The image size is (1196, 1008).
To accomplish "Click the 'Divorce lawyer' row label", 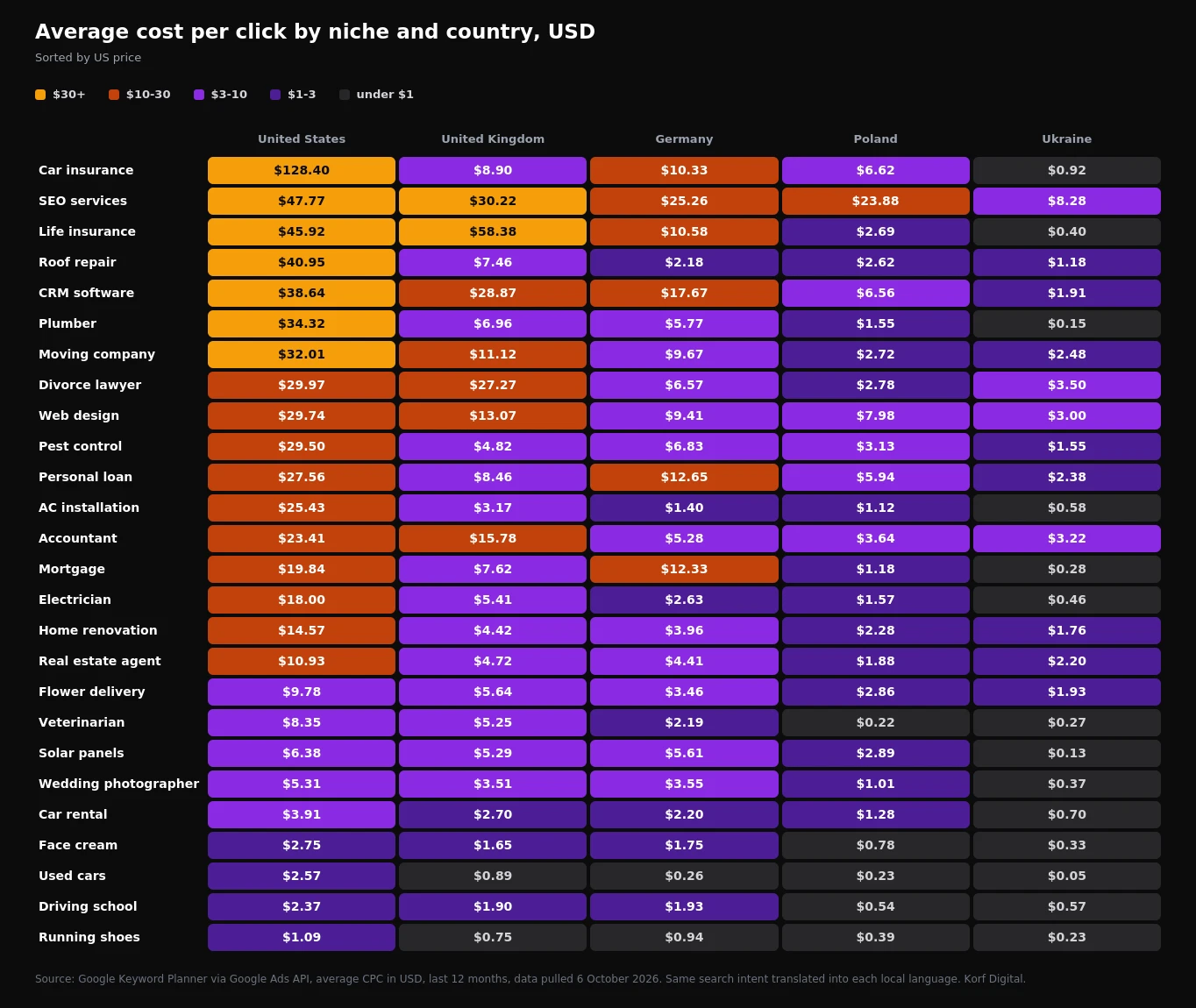I will point(89,385).
